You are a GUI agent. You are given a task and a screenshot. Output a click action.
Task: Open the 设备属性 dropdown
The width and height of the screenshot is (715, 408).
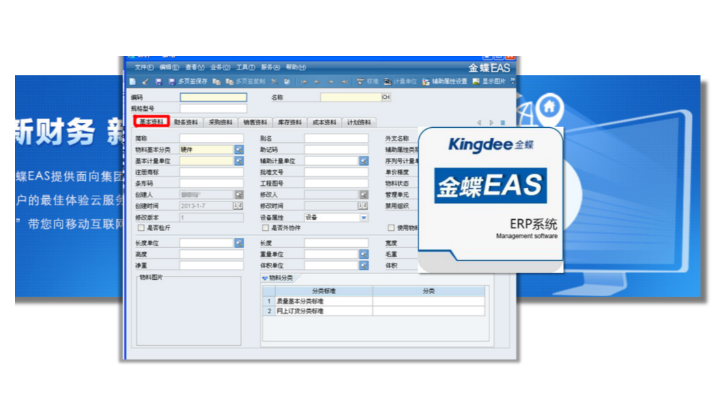364,217
